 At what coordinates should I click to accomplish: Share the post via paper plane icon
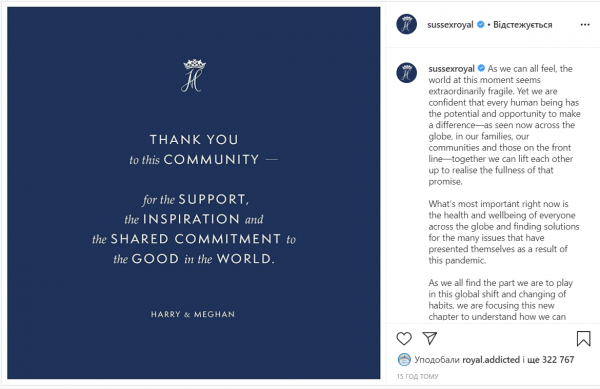tap(430, 338)
